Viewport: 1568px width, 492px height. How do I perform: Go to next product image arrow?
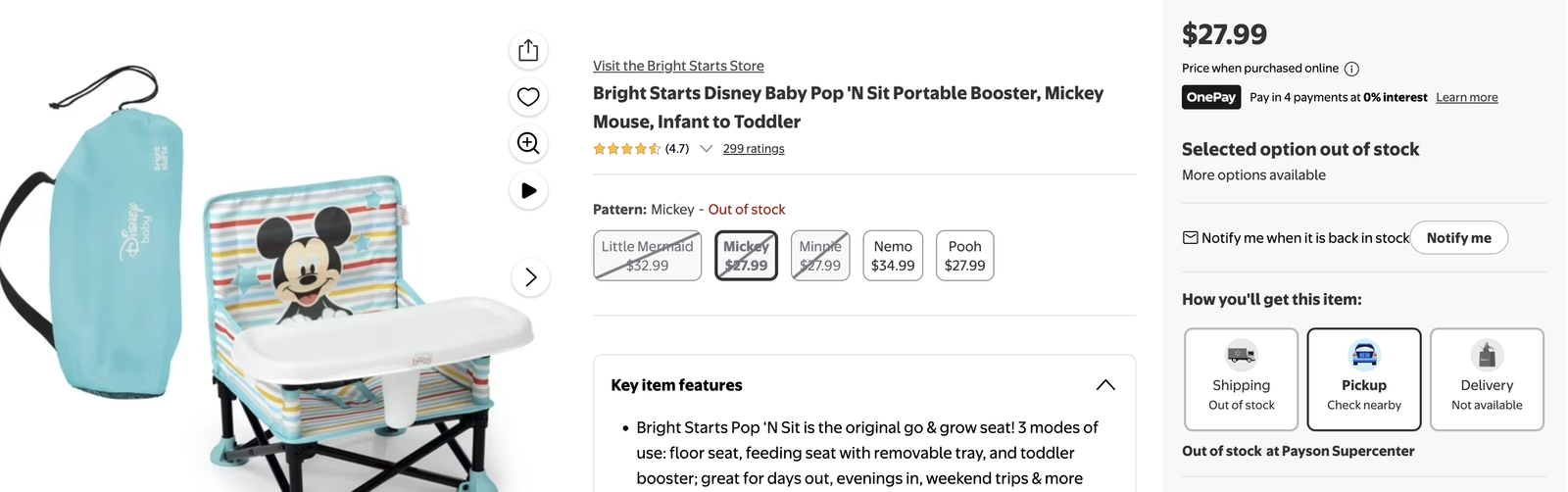530,277
